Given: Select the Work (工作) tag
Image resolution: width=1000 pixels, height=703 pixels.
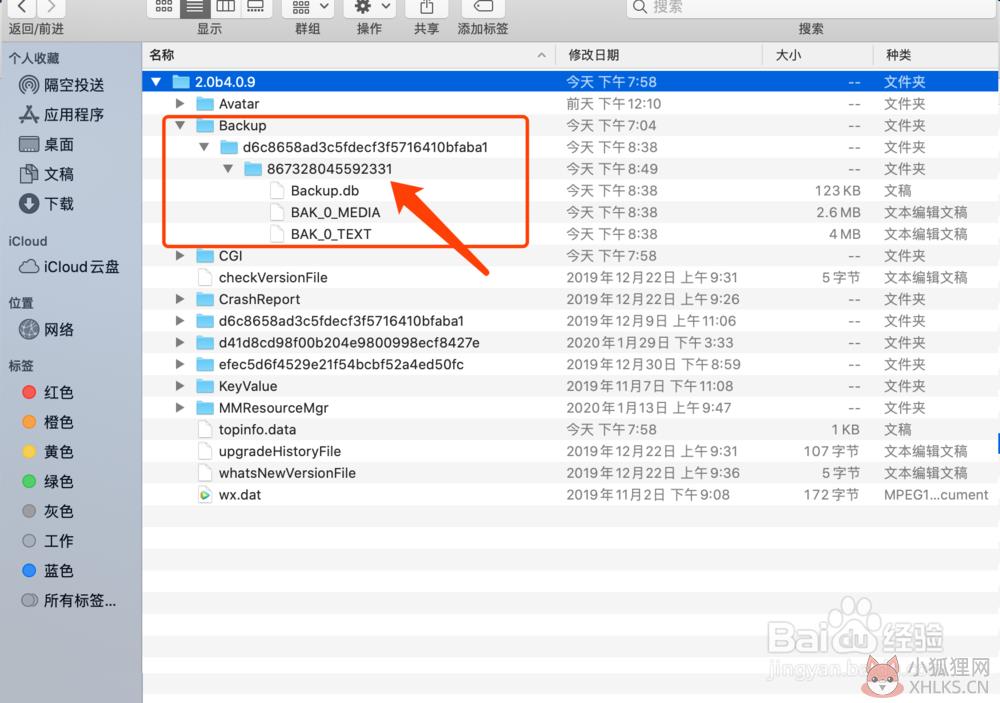Looking at the screenshot, I should pos(47,541).
